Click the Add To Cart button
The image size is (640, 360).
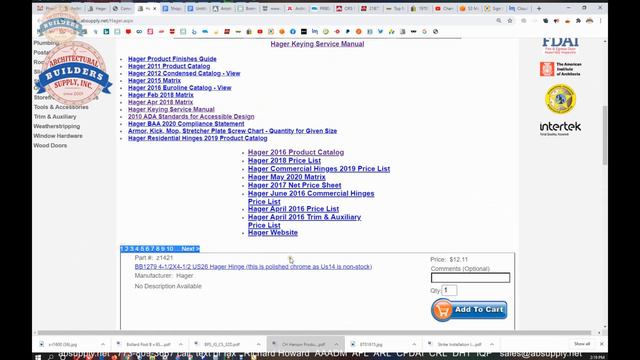point(469,310)
